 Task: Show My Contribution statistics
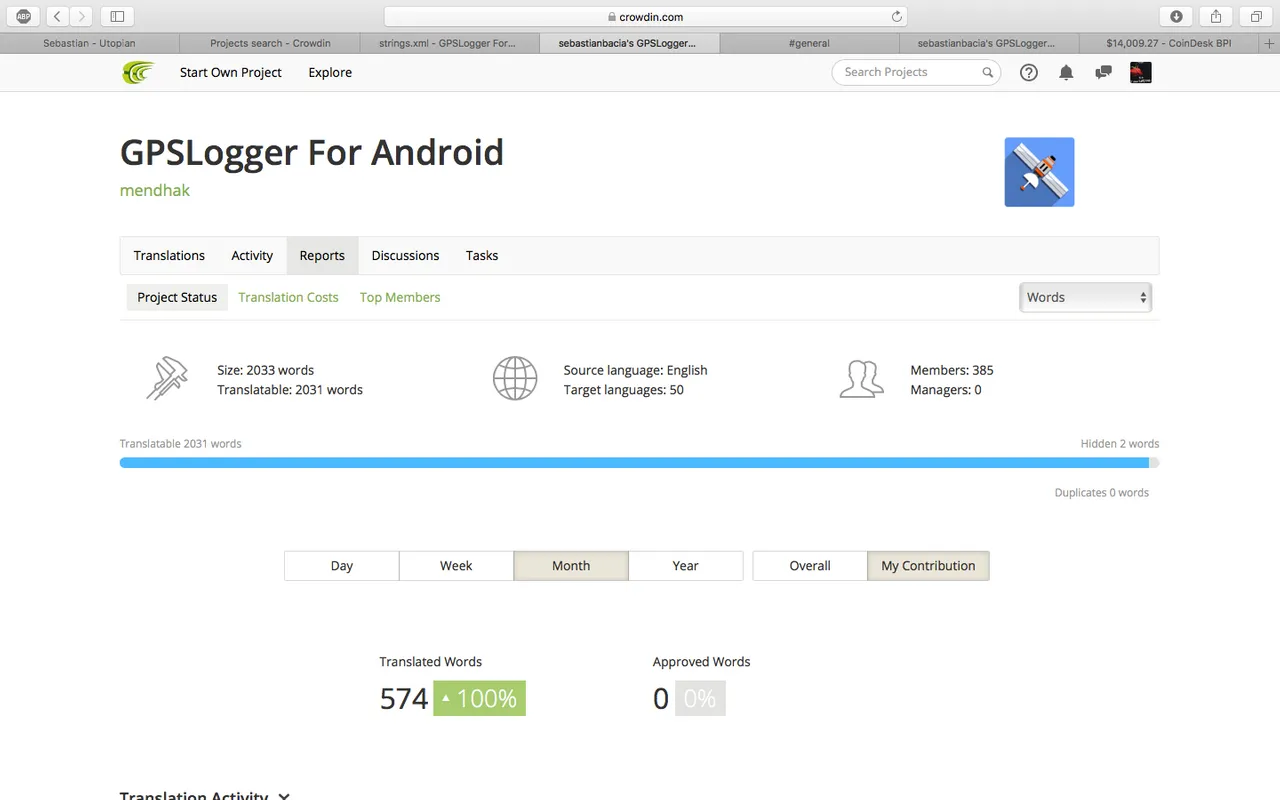coord(928,566)
